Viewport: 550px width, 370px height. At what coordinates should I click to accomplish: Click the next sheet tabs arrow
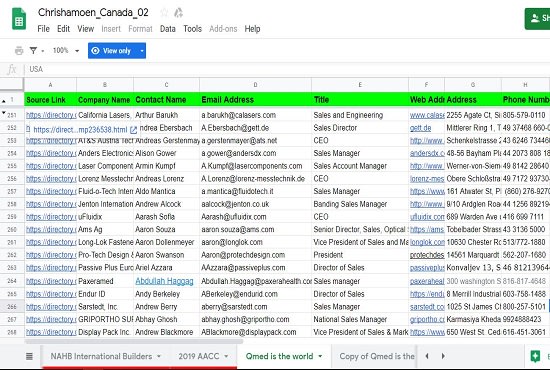coord(443,356)
